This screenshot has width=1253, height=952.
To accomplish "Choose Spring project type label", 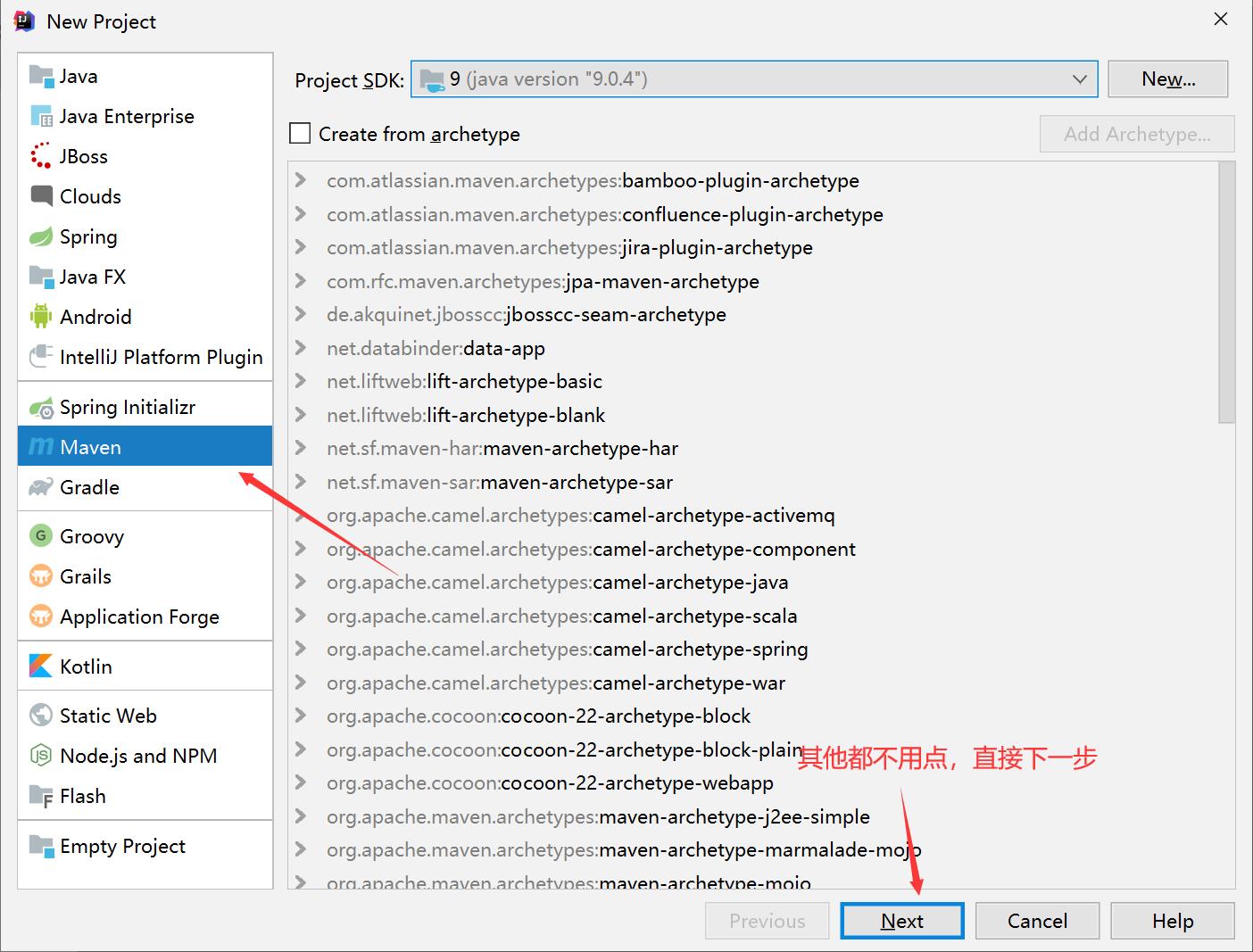I will point(88,236).
